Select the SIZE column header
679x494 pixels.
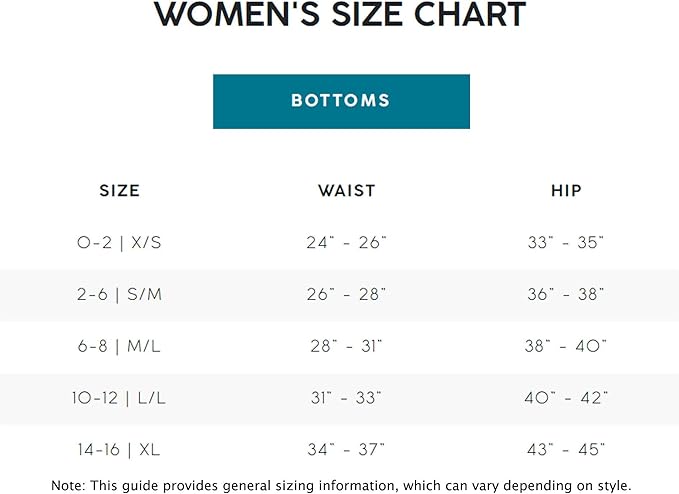(x=120, y=190)
